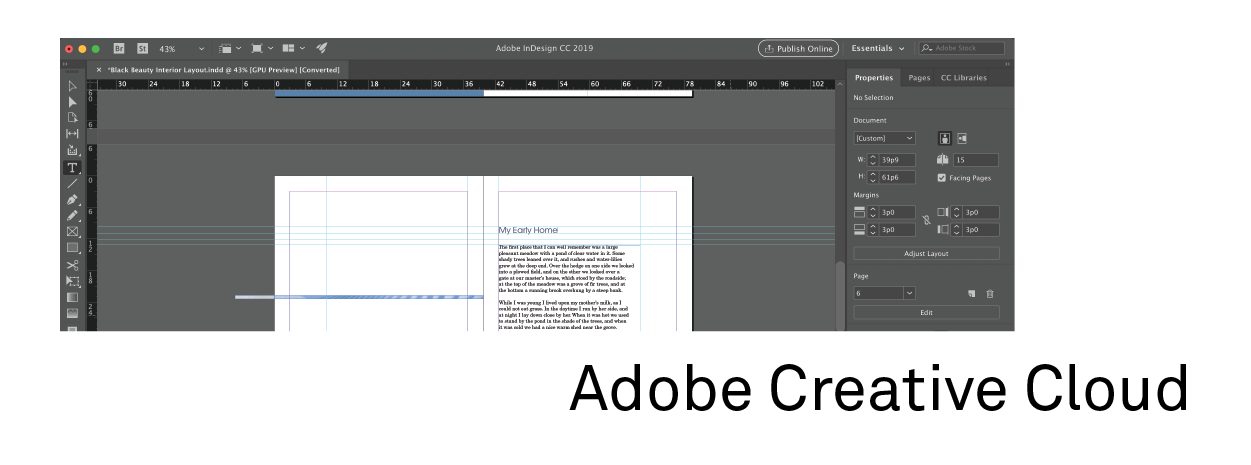
Task: Select the Rectangle Frame tool
Action: 72,231
